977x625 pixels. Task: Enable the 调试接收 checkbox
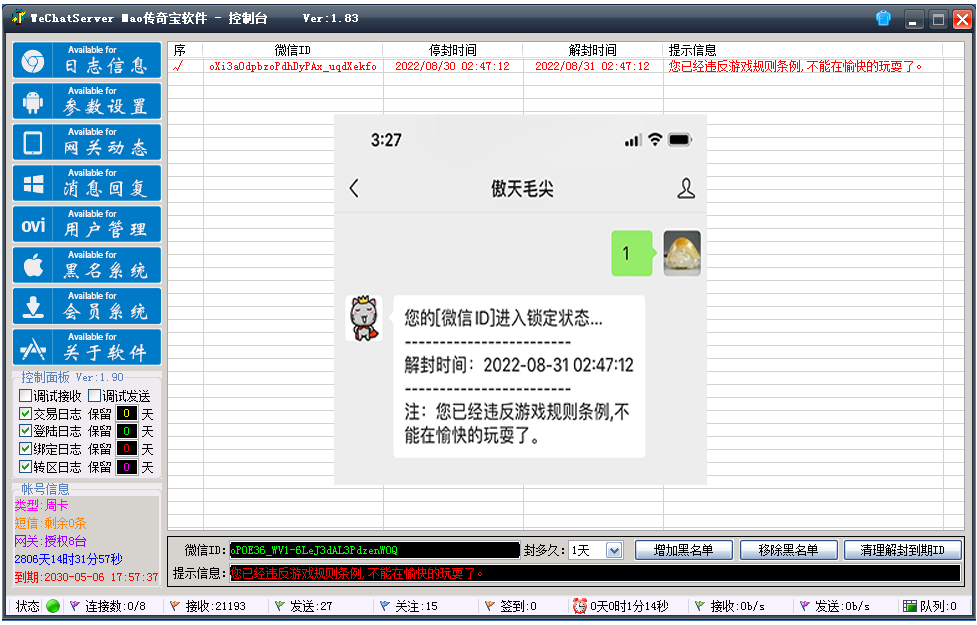click(x=26, y=396)
